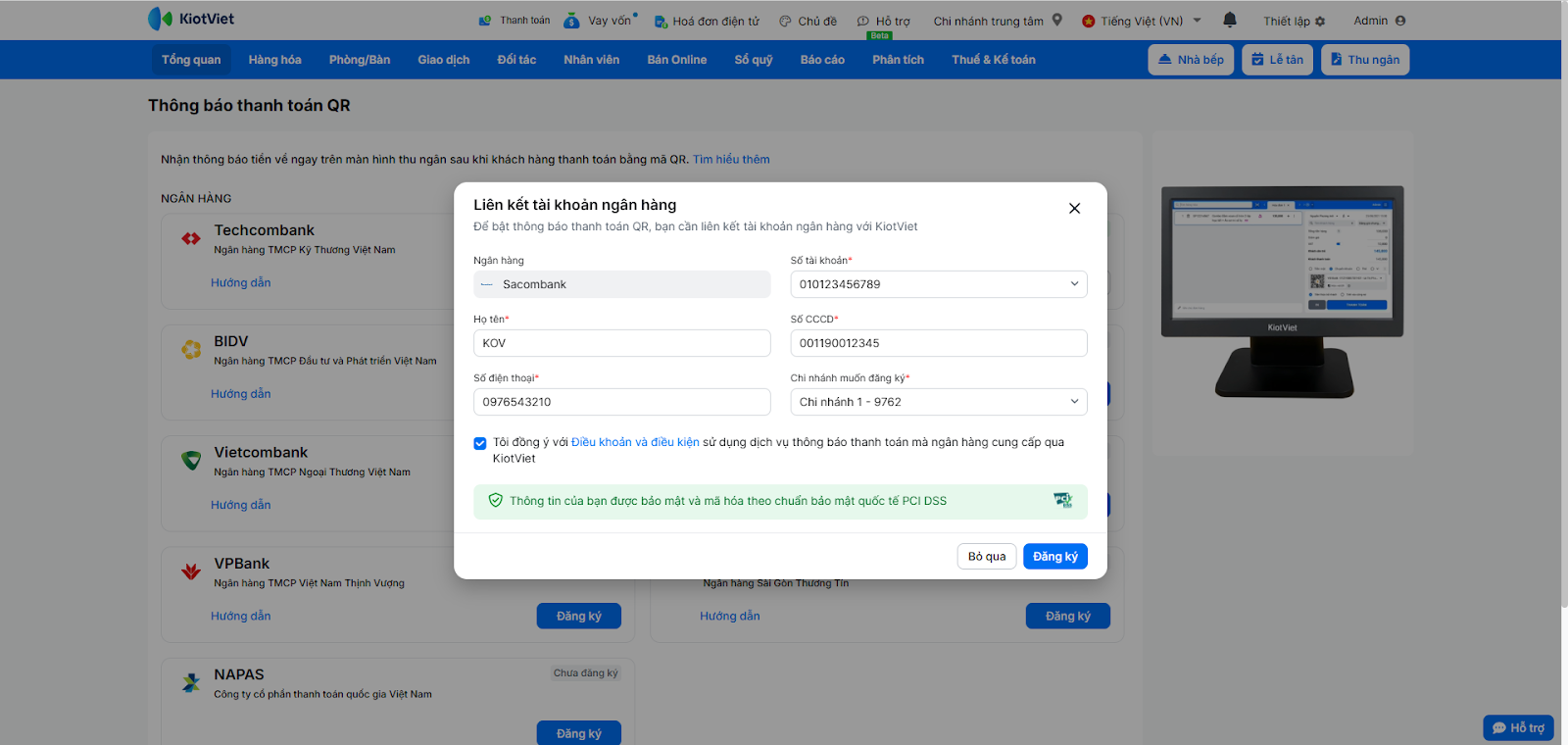This screenshot has width=1568, height=745.
Task: Click the BIDV logo icon
Action: [x=191, y=349]
